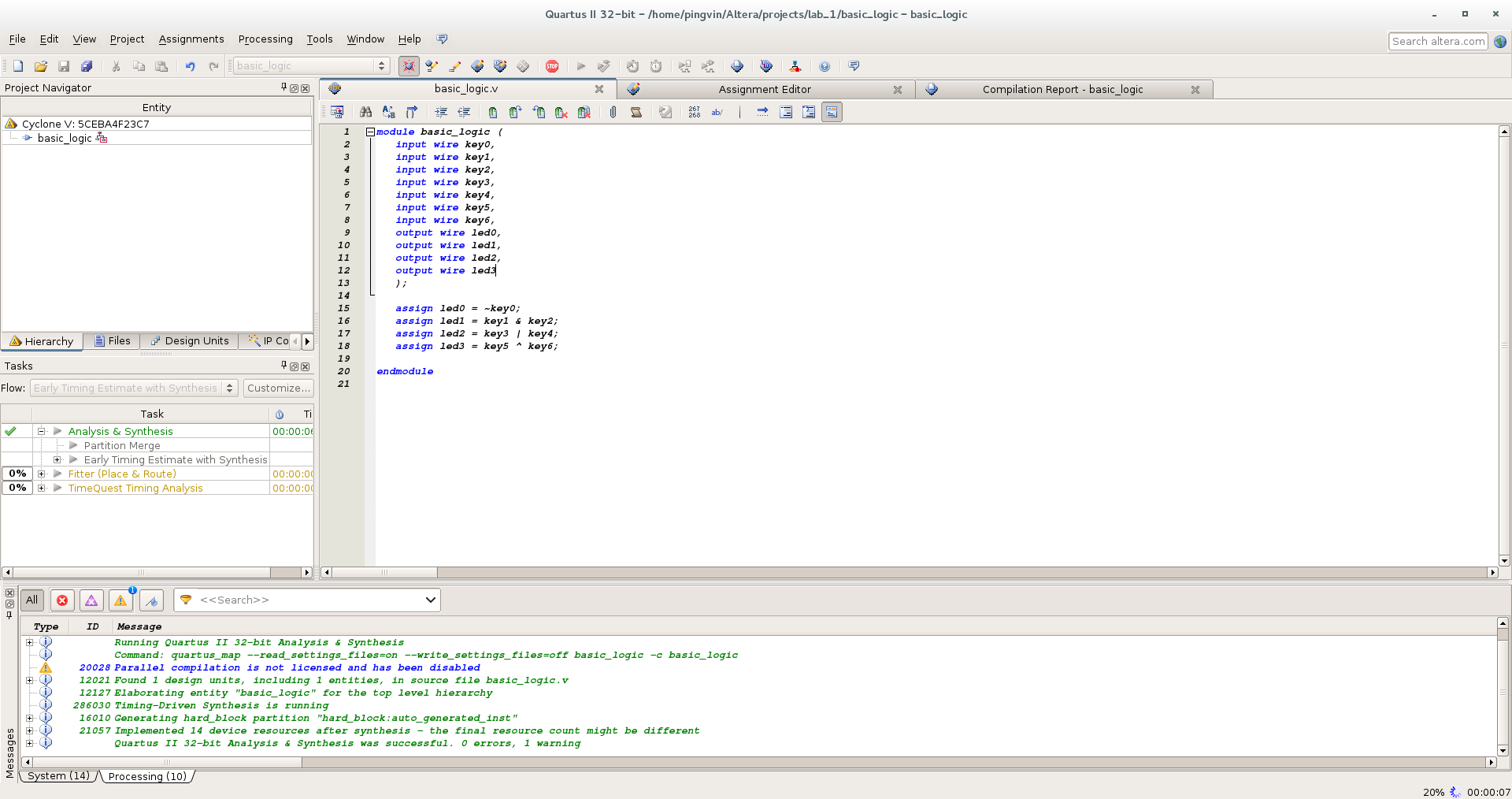
Task: Open the Tools menu
Action: click(x=319, y=39)
